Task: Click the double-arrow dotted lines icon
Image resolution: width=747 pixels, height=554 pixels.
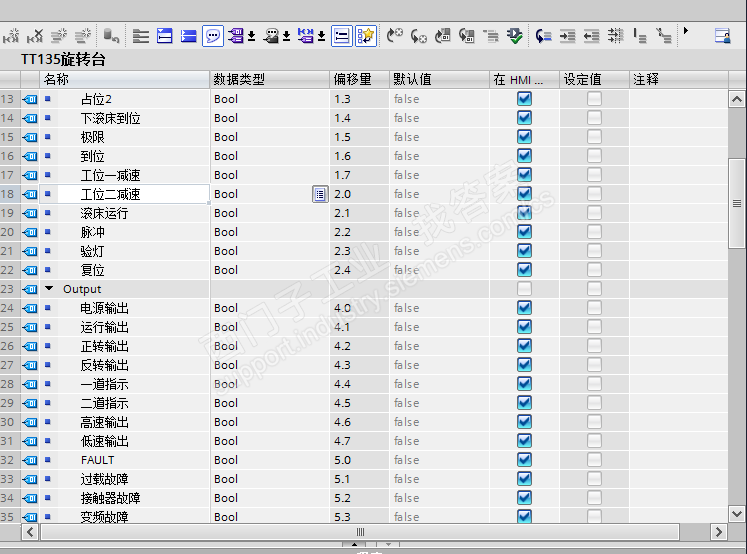Action: click(x=616, y=36)
